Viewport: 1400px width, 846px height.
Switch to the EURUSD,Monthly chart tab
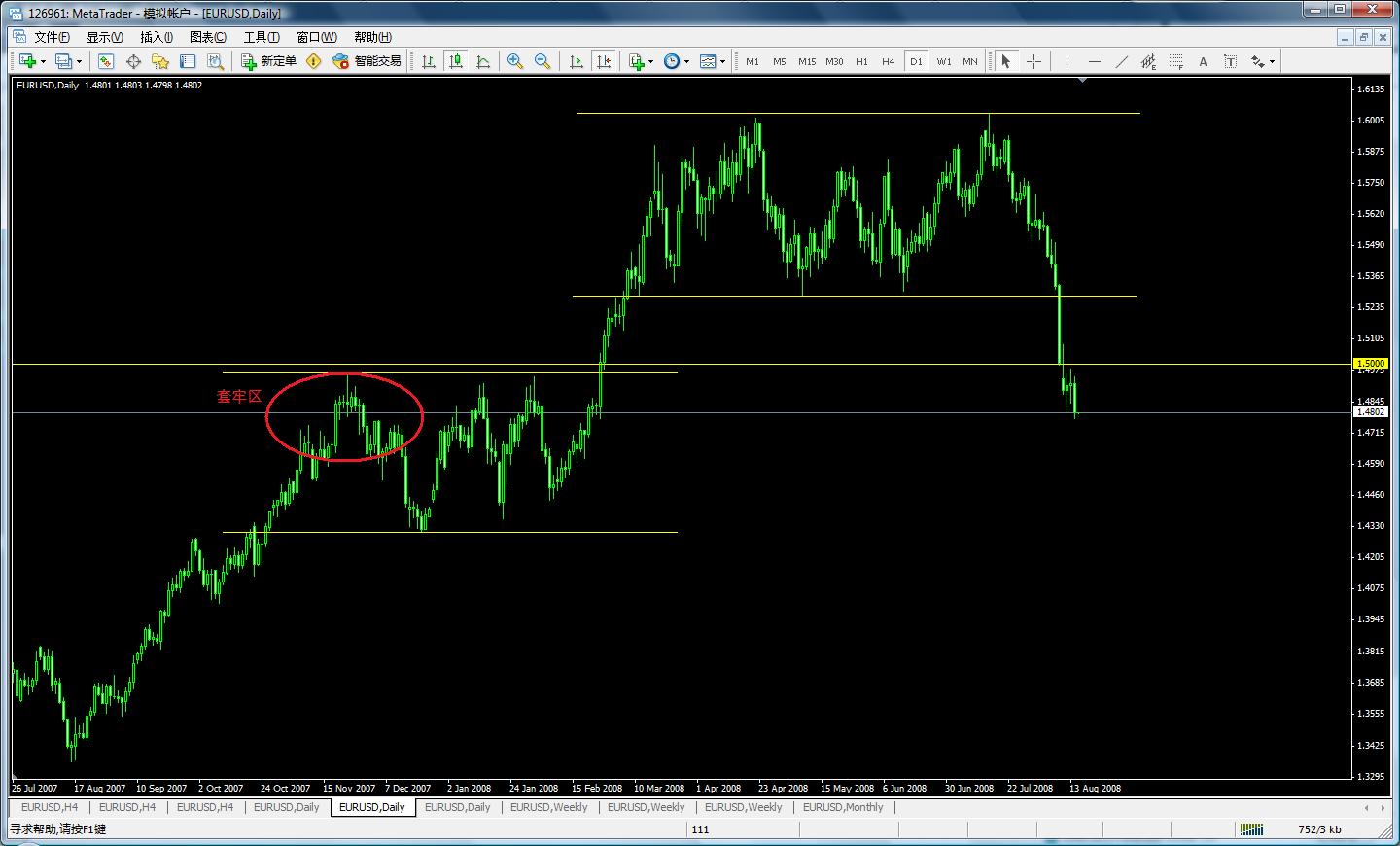(843, 807)
